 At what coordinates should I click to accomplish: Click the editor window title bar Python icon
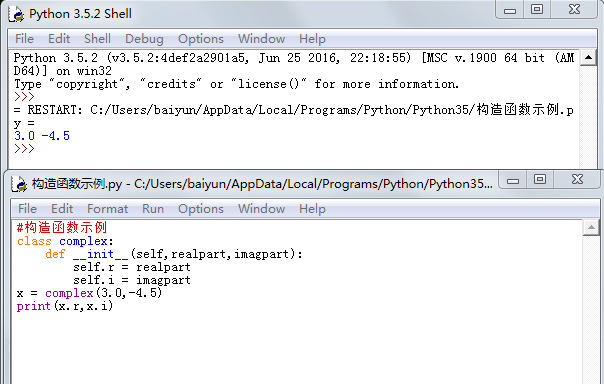[19, 184]
